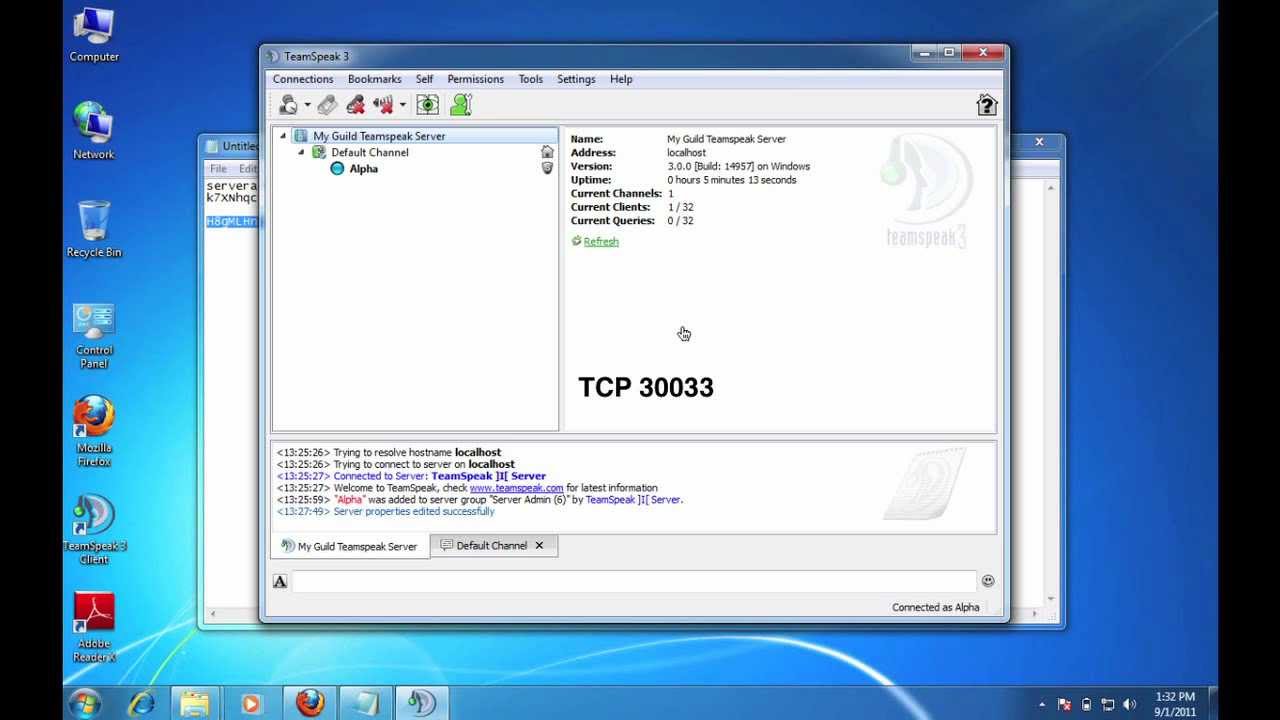The height and width of the screenshot is (720, 1280).
Task: Open Network desktop icon
Action: pyautogui.click(x=94, y=131)
